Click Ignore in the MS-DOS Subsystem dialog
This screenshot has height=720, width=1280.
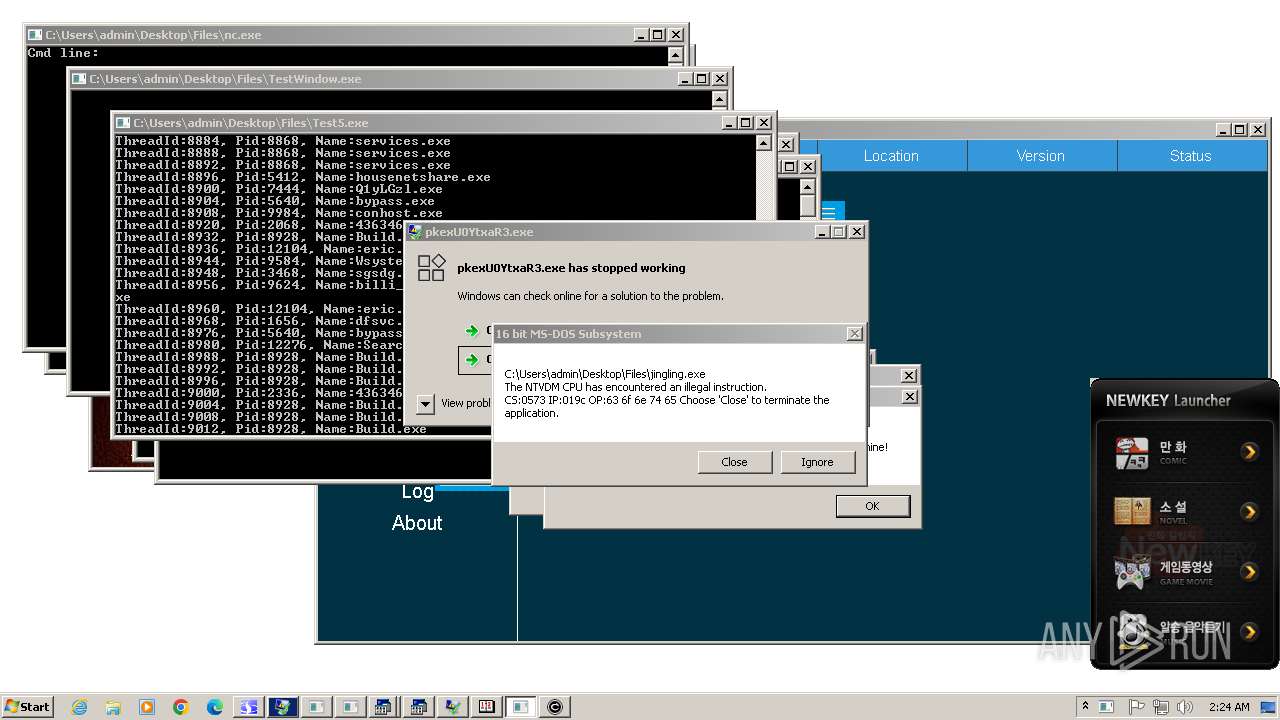tap(817, 462)
